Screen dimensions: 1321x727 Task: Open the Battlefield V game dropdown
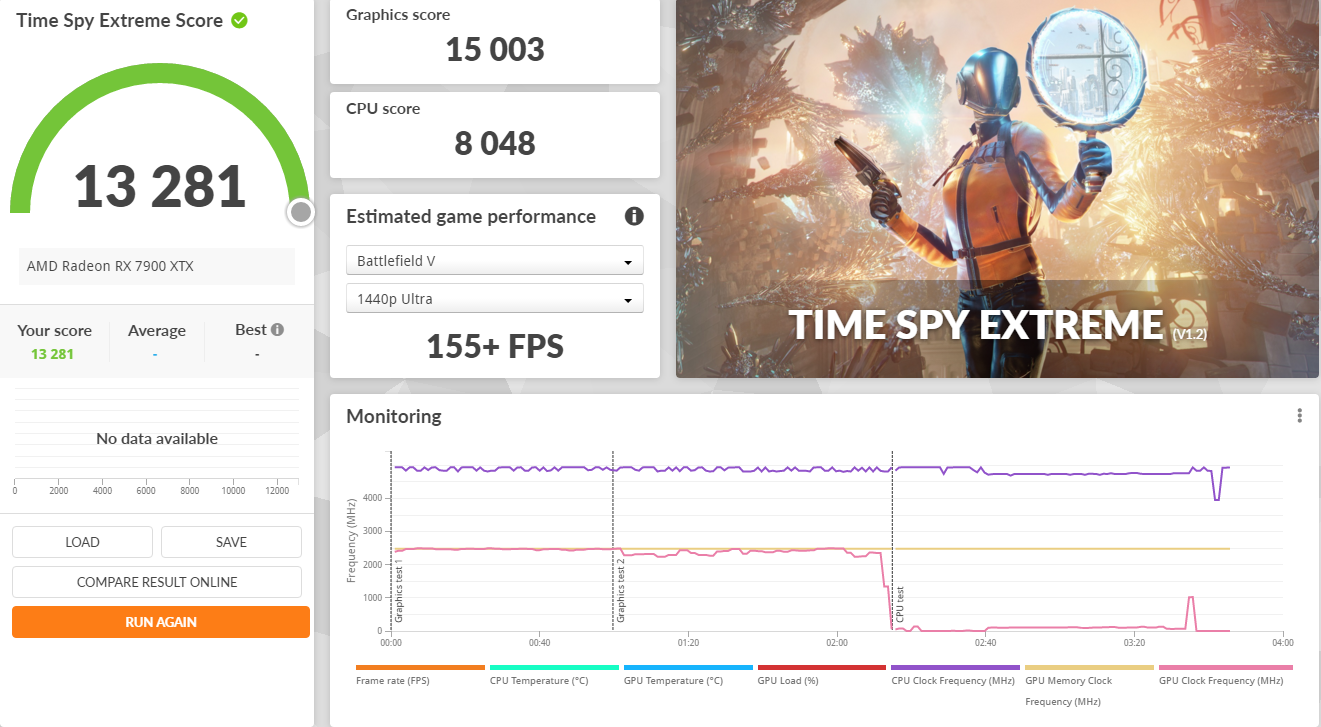(x=495, y=261)
